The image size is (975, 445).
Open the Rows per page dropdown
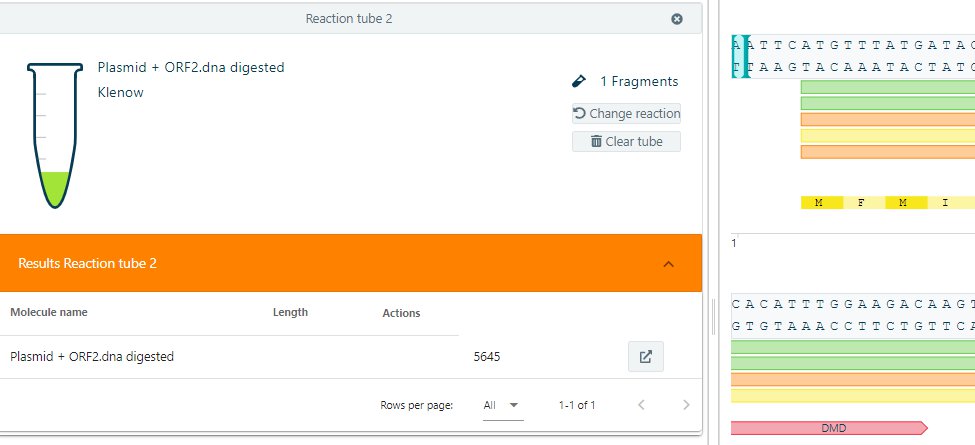click(503, 405)
